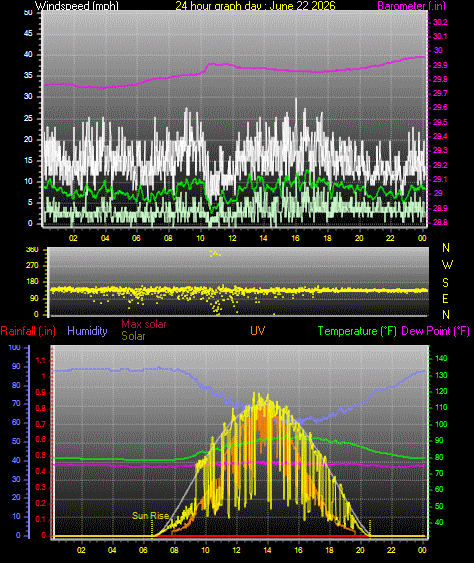Click the 'E' wind direction compass label
The image size is (474, 563).
pyautogui.click(x=445, y=298)
